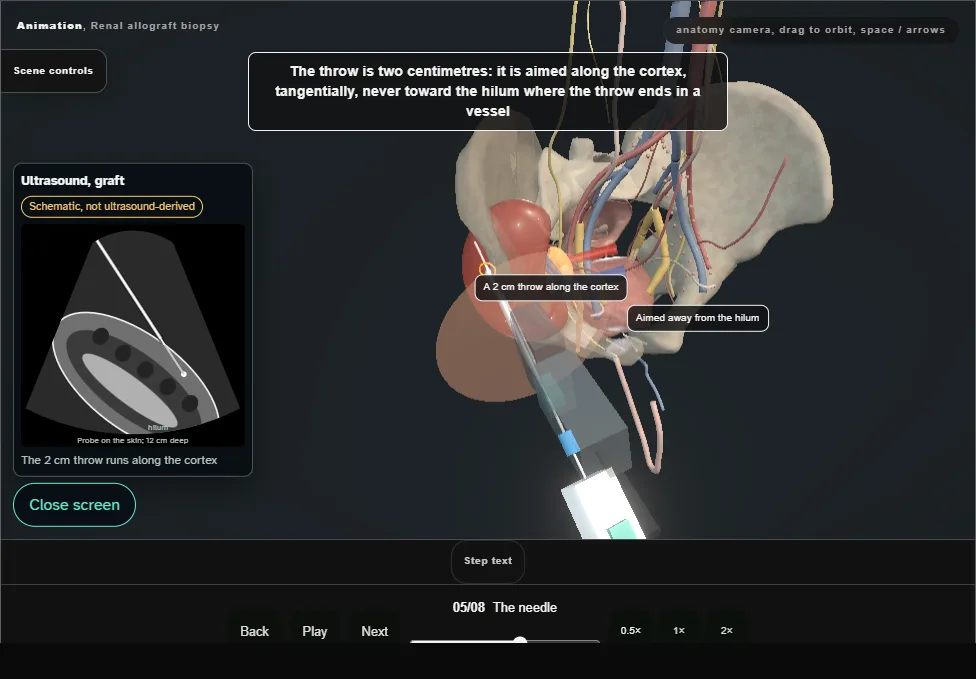
Task: Set playback speed to 0.5×
Action: point(631,630)
